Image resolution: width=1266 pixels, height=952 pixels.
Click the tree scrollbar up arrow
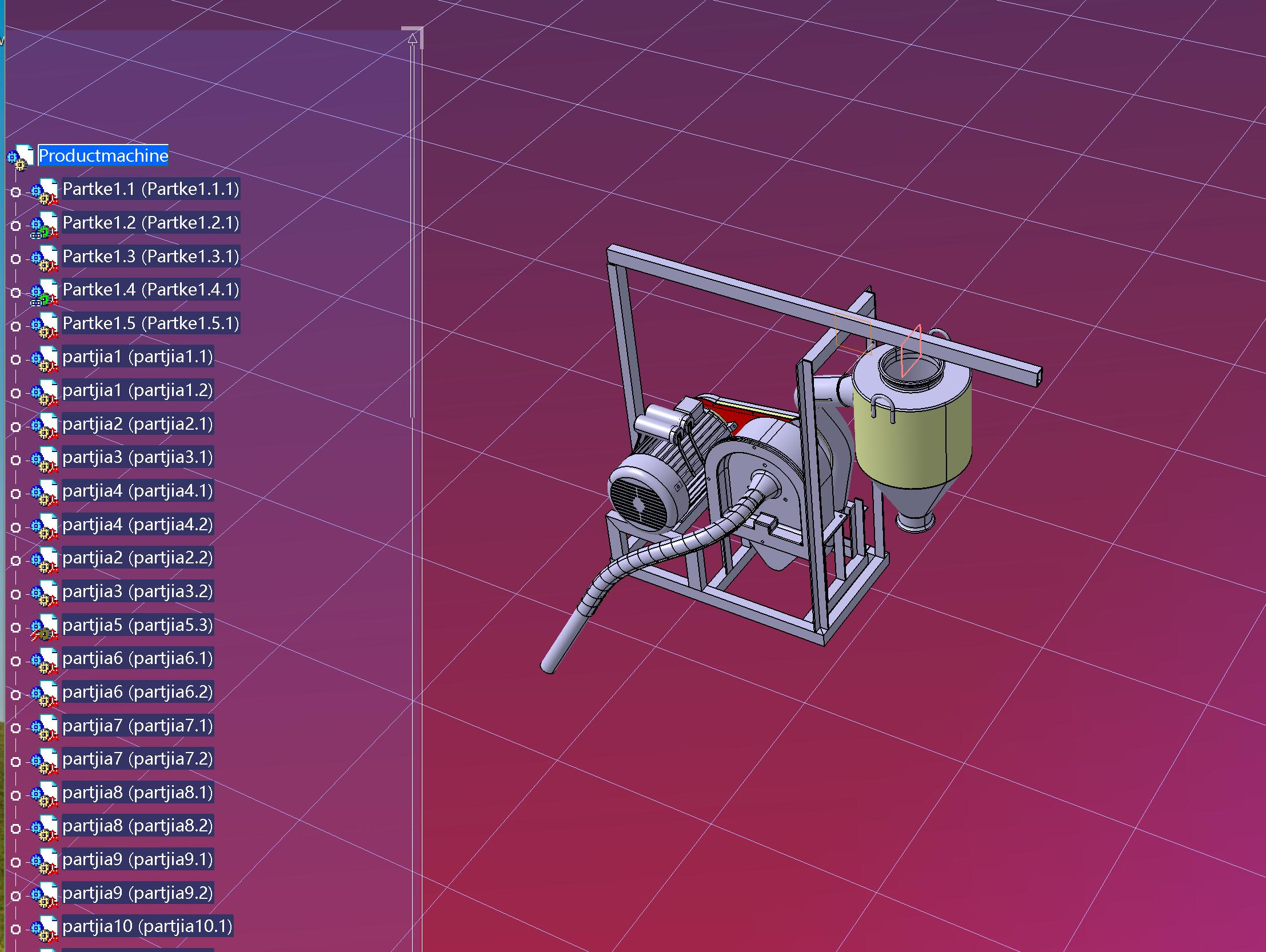pos(413,39)
